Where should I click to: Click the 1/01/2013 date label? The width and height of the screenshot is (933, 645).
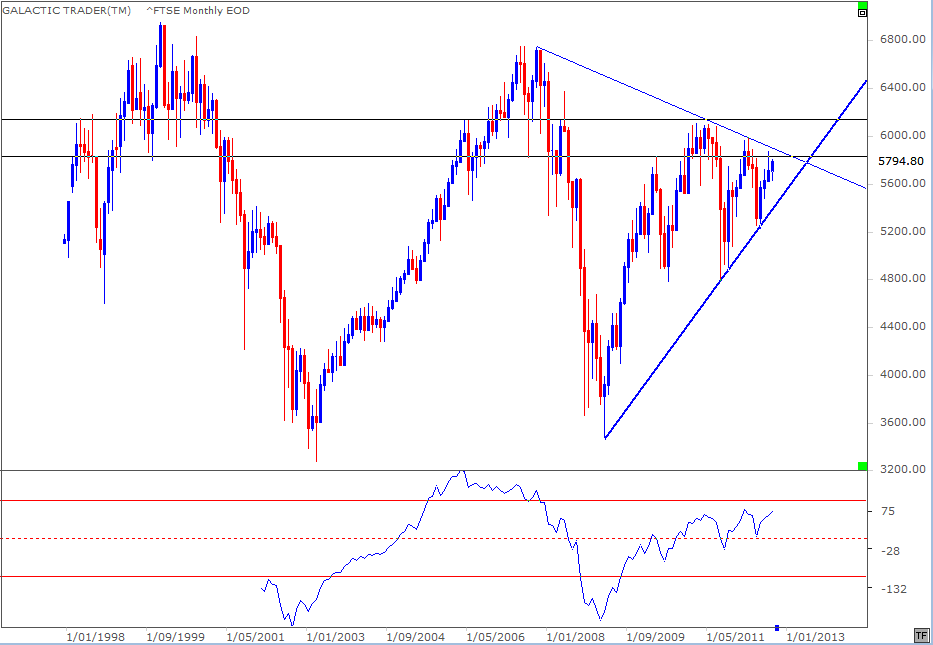pyautogui.click(x=815, y=637)
